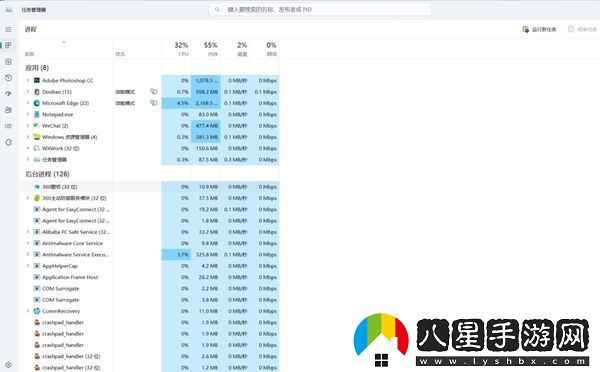Sort by the 55% memory column

click(x=205, y=49)
